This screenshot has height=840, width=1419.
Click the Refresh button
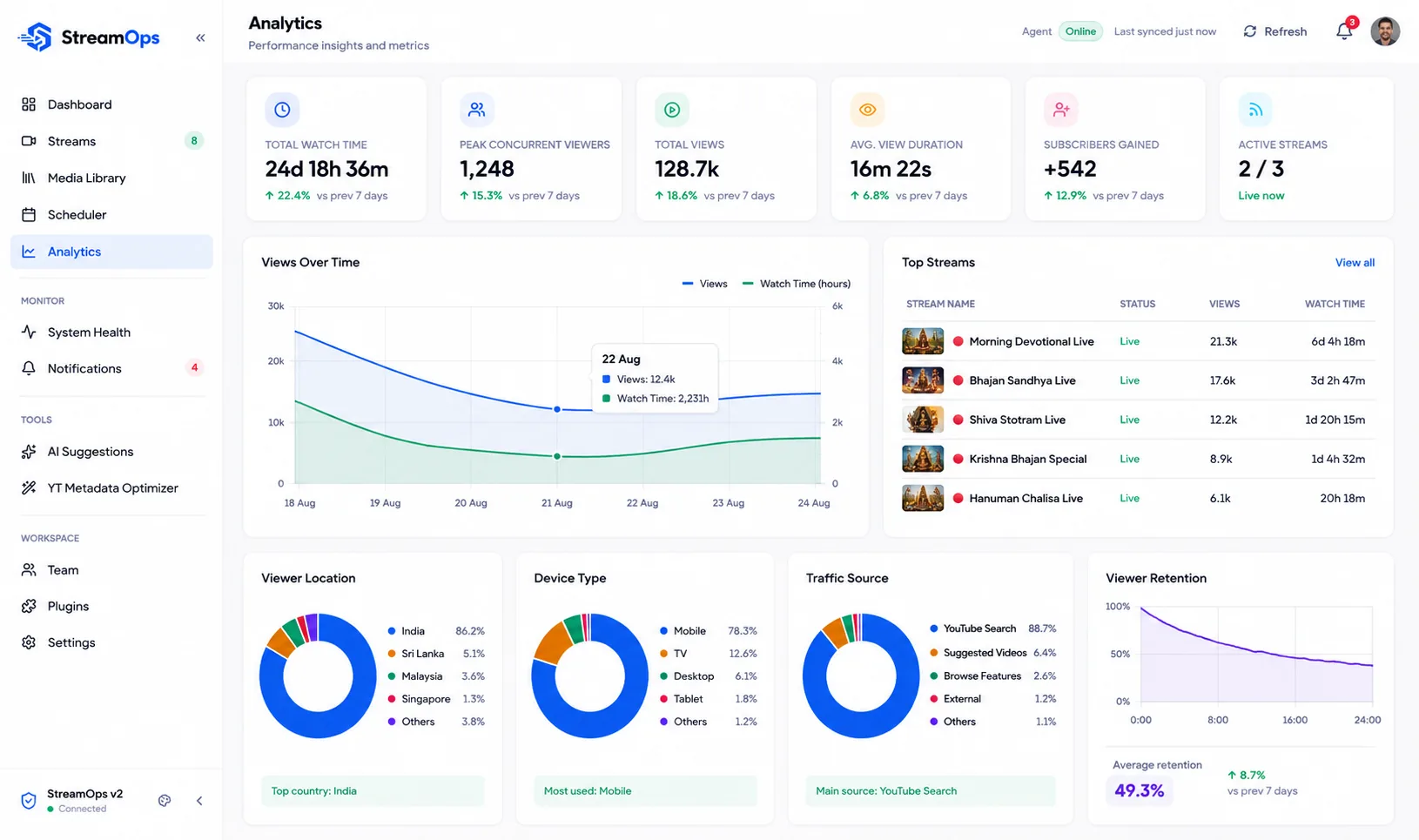click(1275, 31)
